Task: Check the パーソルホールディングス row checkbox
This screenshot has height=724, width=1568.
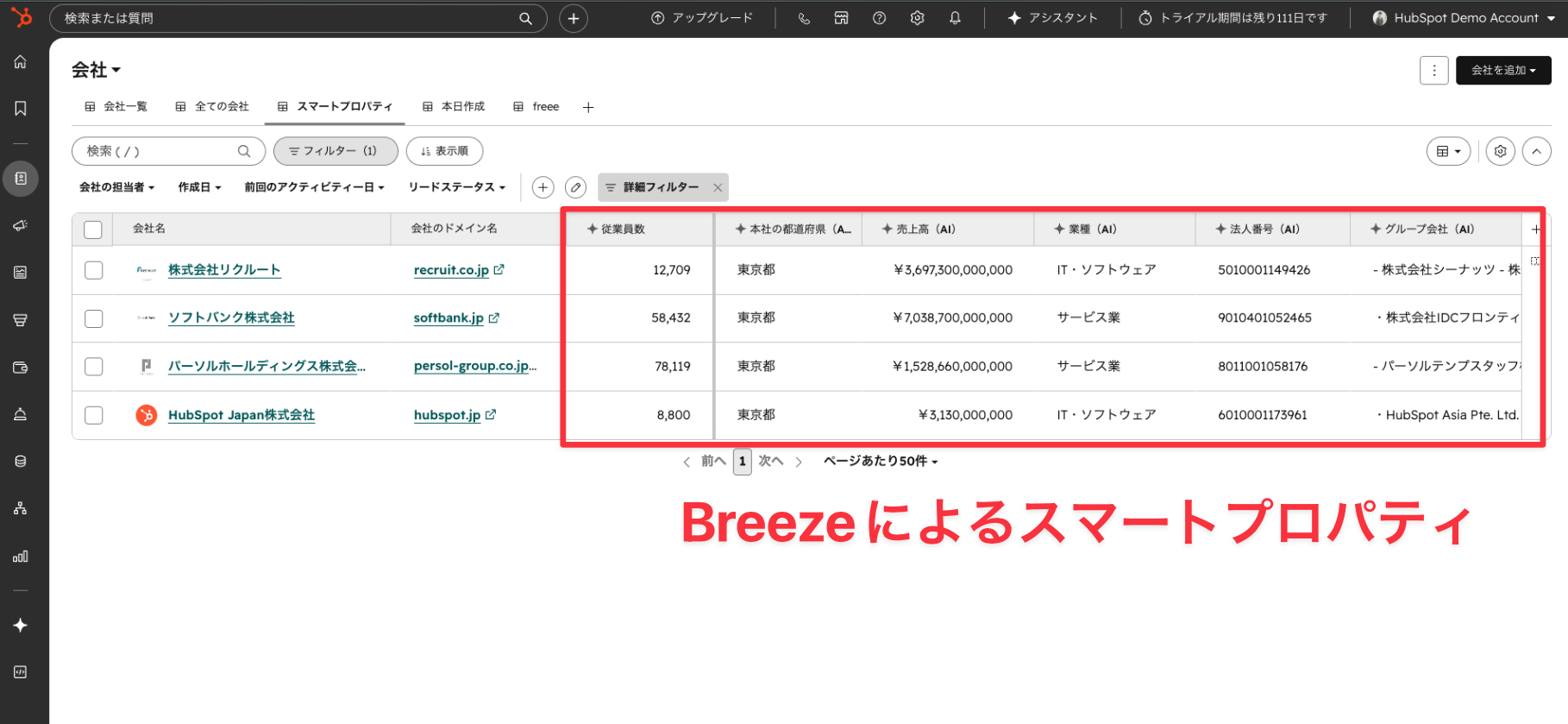Action: (94, 367)
